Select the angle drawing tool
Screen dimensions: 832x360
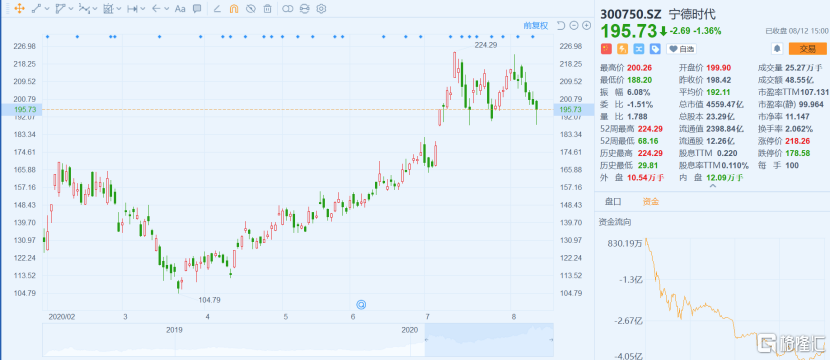[x=217, y=8]
